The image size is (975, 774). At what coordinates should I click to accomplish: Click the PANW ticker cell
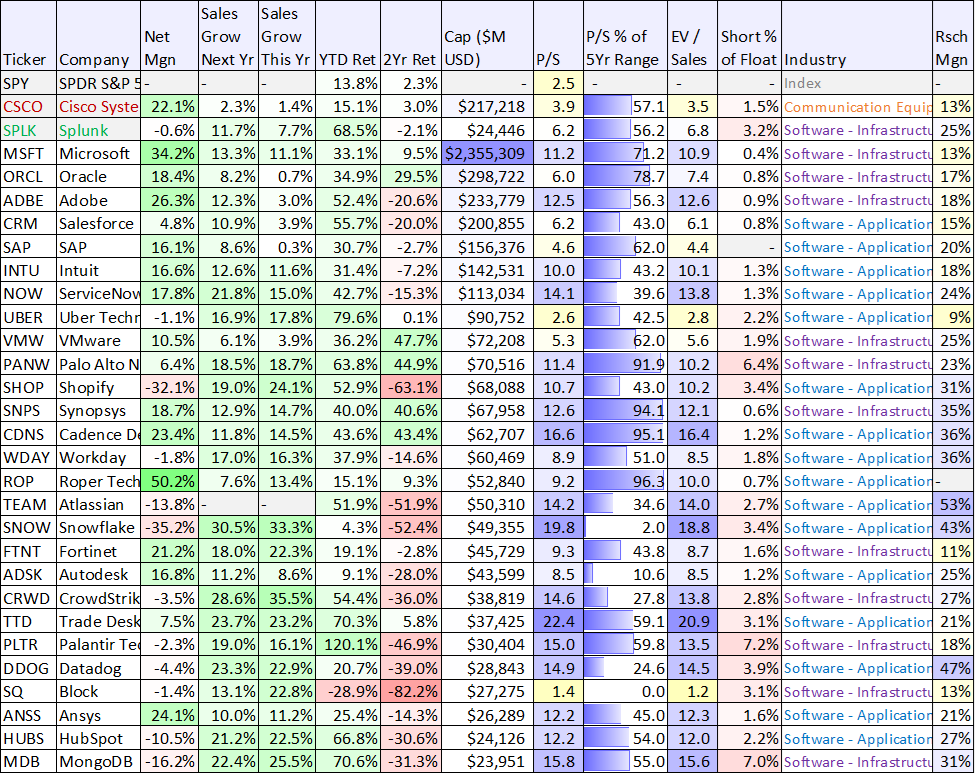coord(28,364)
